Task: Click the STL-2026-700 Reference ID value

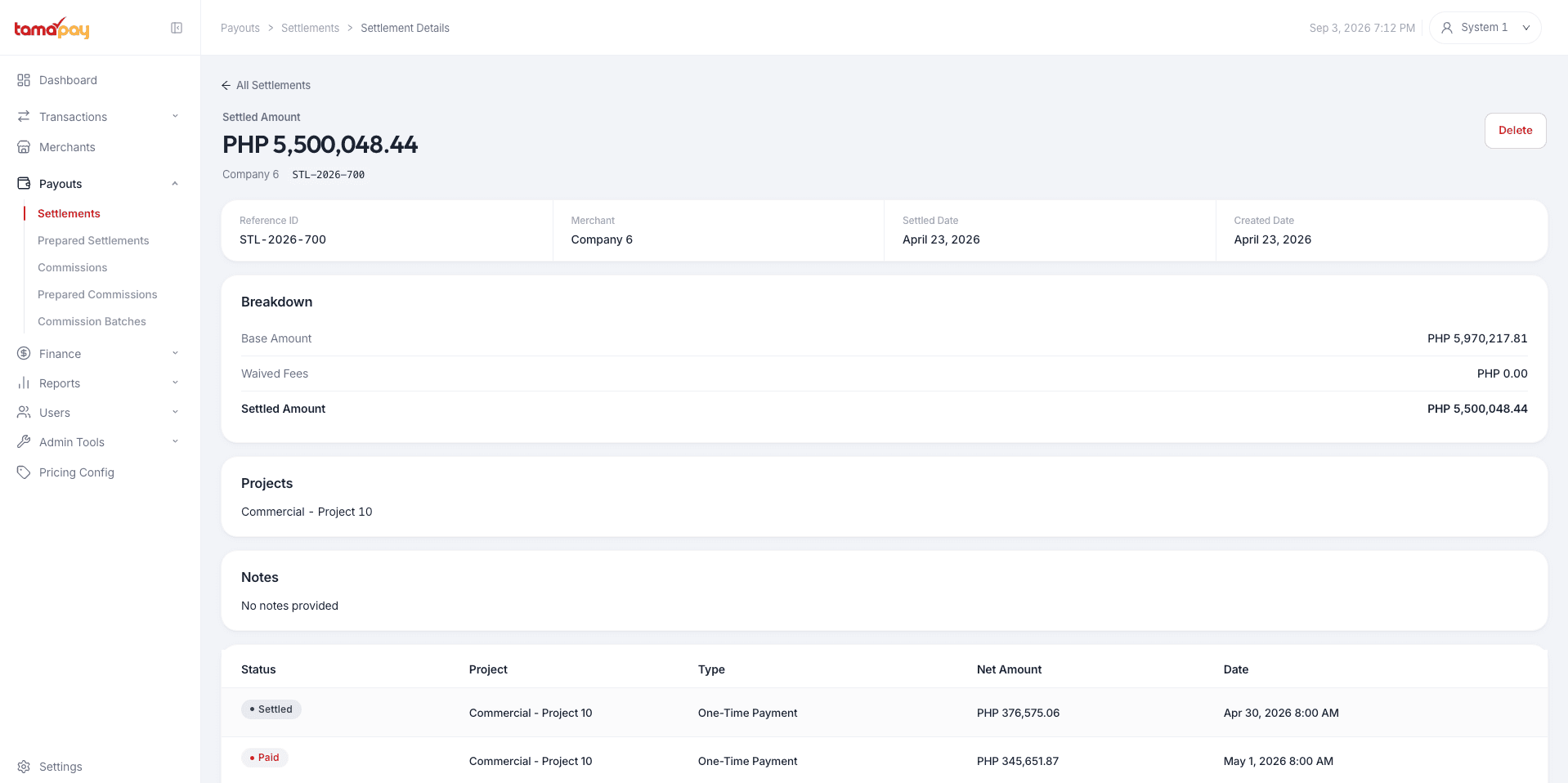Action: click(283, 239)
